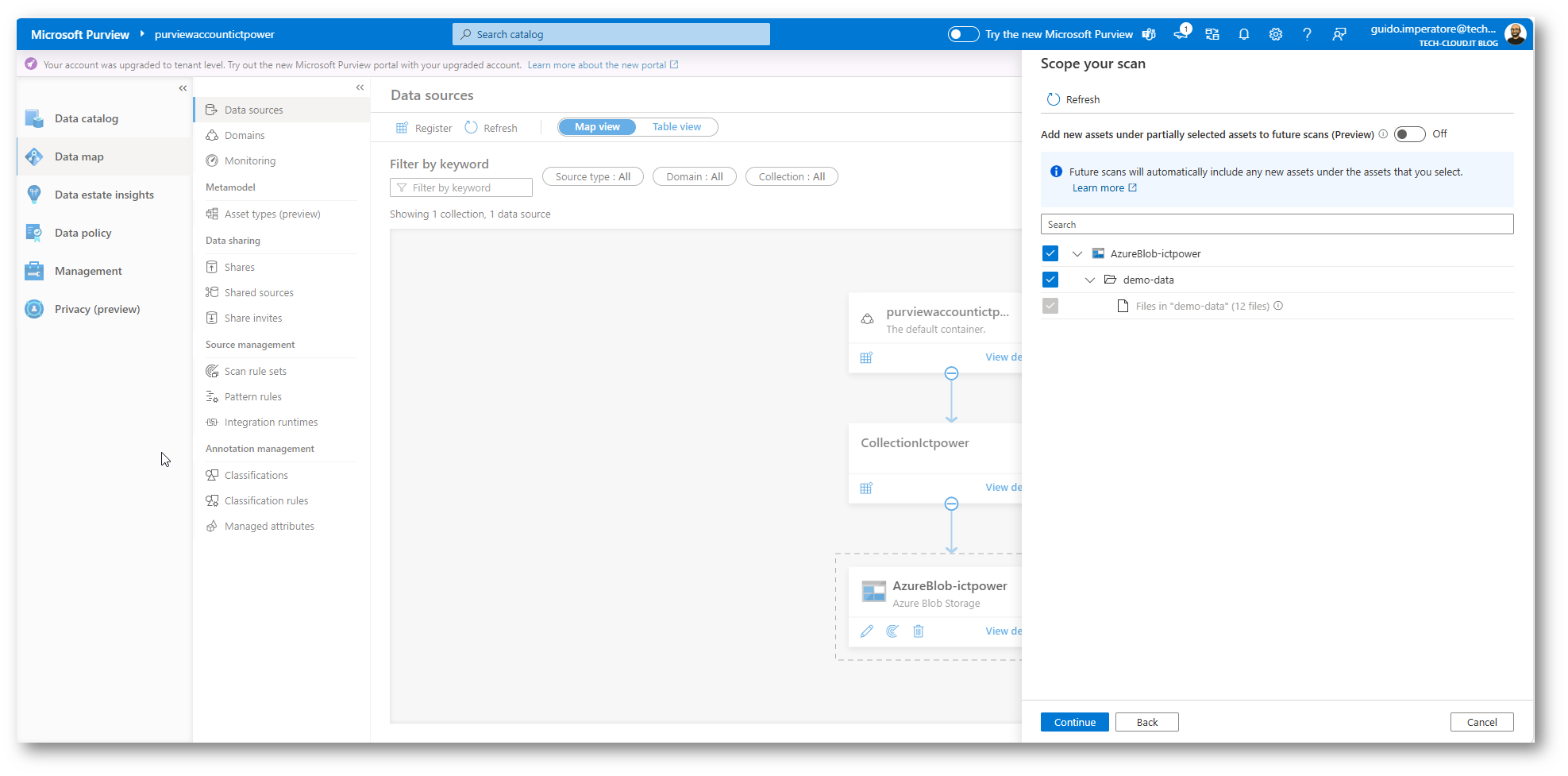Collapse the demo-data folder node

(1090, 280)
